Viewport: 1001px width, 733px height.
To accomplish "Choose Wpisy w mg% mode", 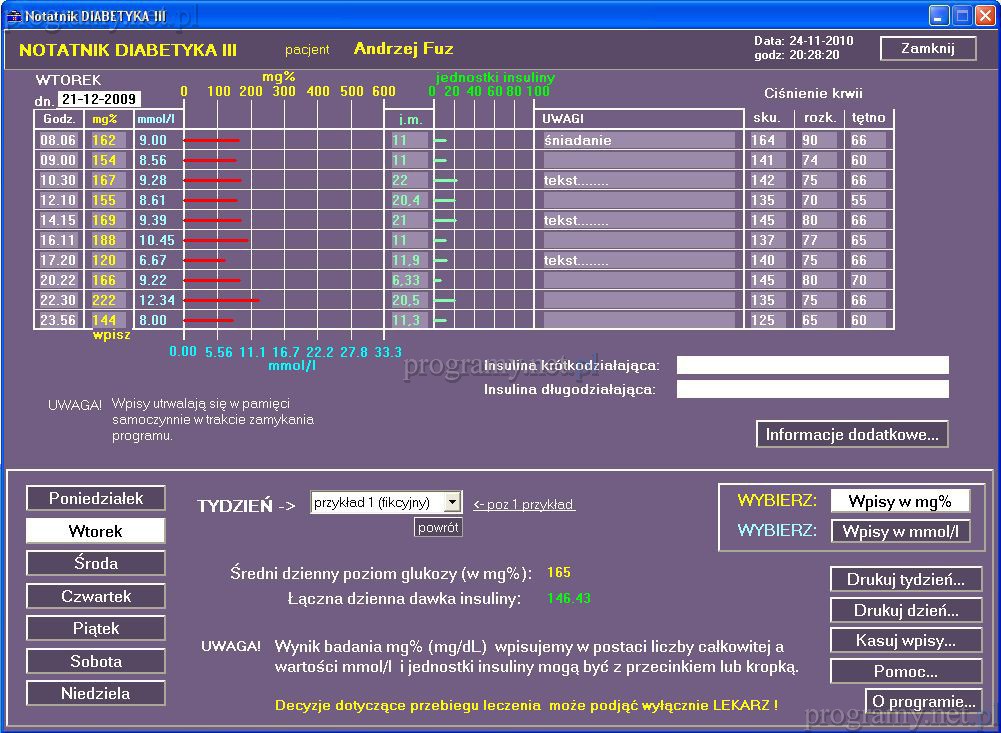I will (900, 501).
